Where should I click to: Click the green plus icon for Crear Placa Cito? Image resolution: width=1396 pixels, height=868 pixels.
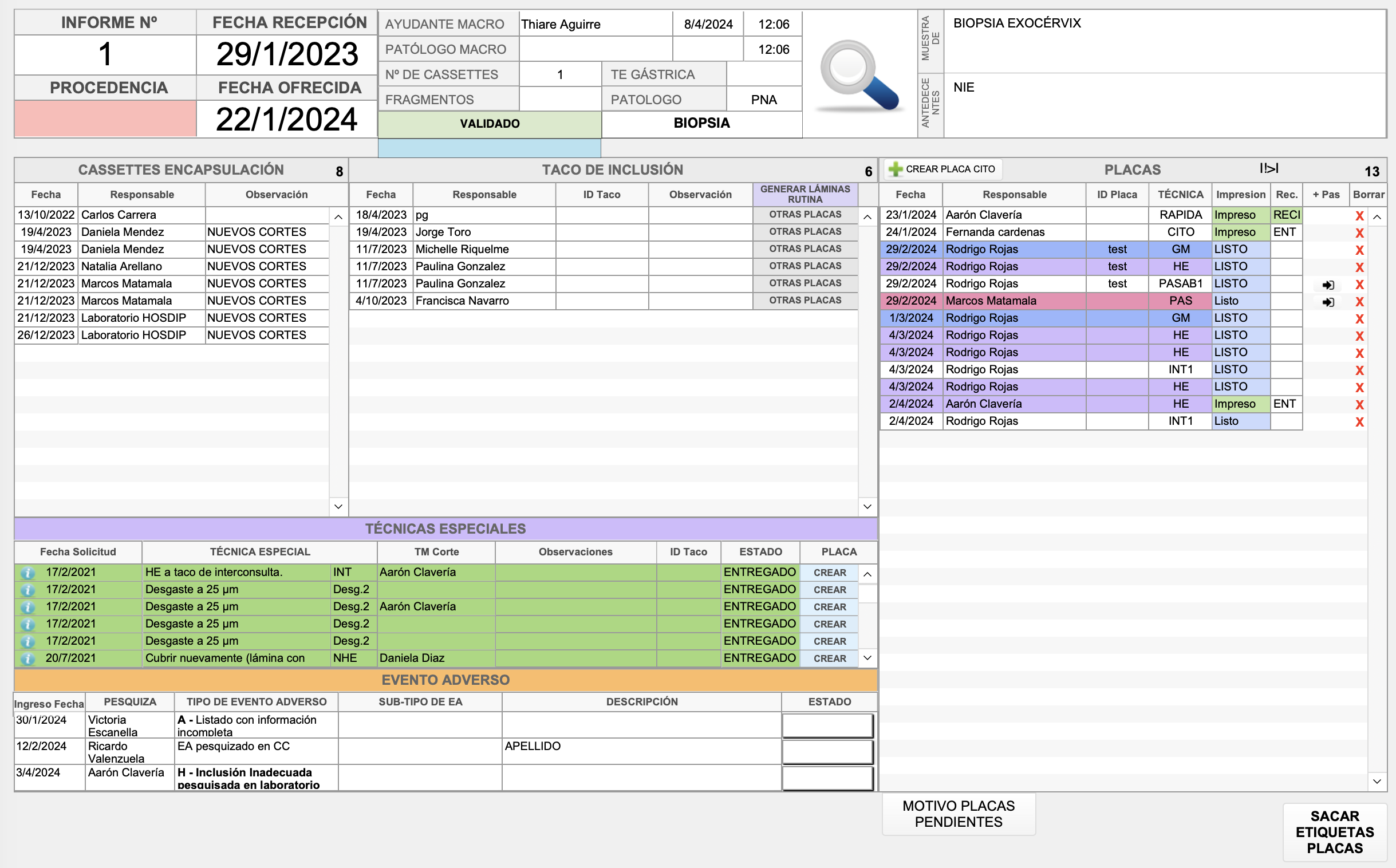click(895, 169)
